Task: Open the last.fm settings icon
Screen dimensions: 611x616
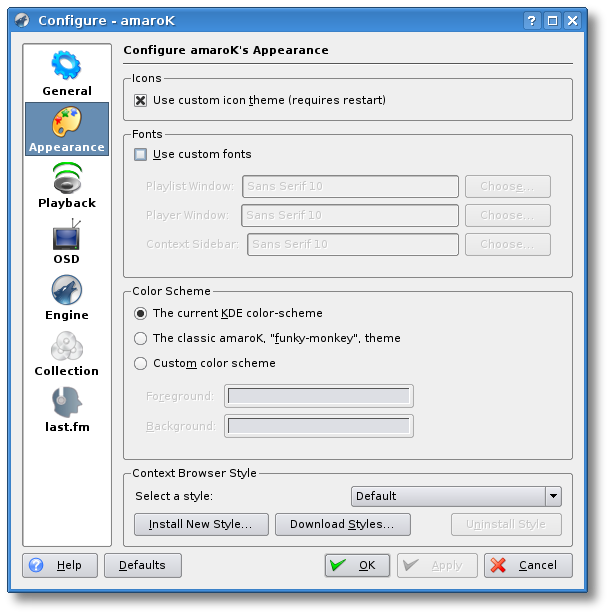Action: pos(66,403)
